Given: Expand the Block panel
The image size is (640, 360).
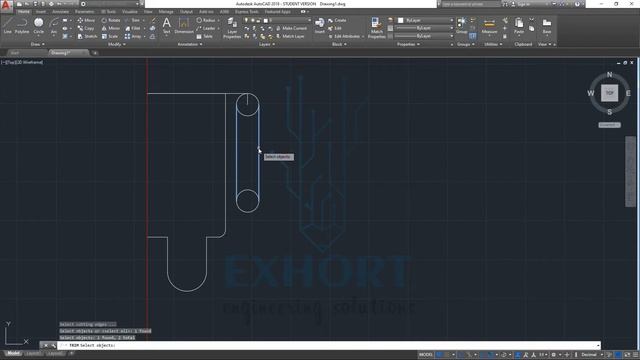Looking at the screenshot, I should tap(339, 44).
